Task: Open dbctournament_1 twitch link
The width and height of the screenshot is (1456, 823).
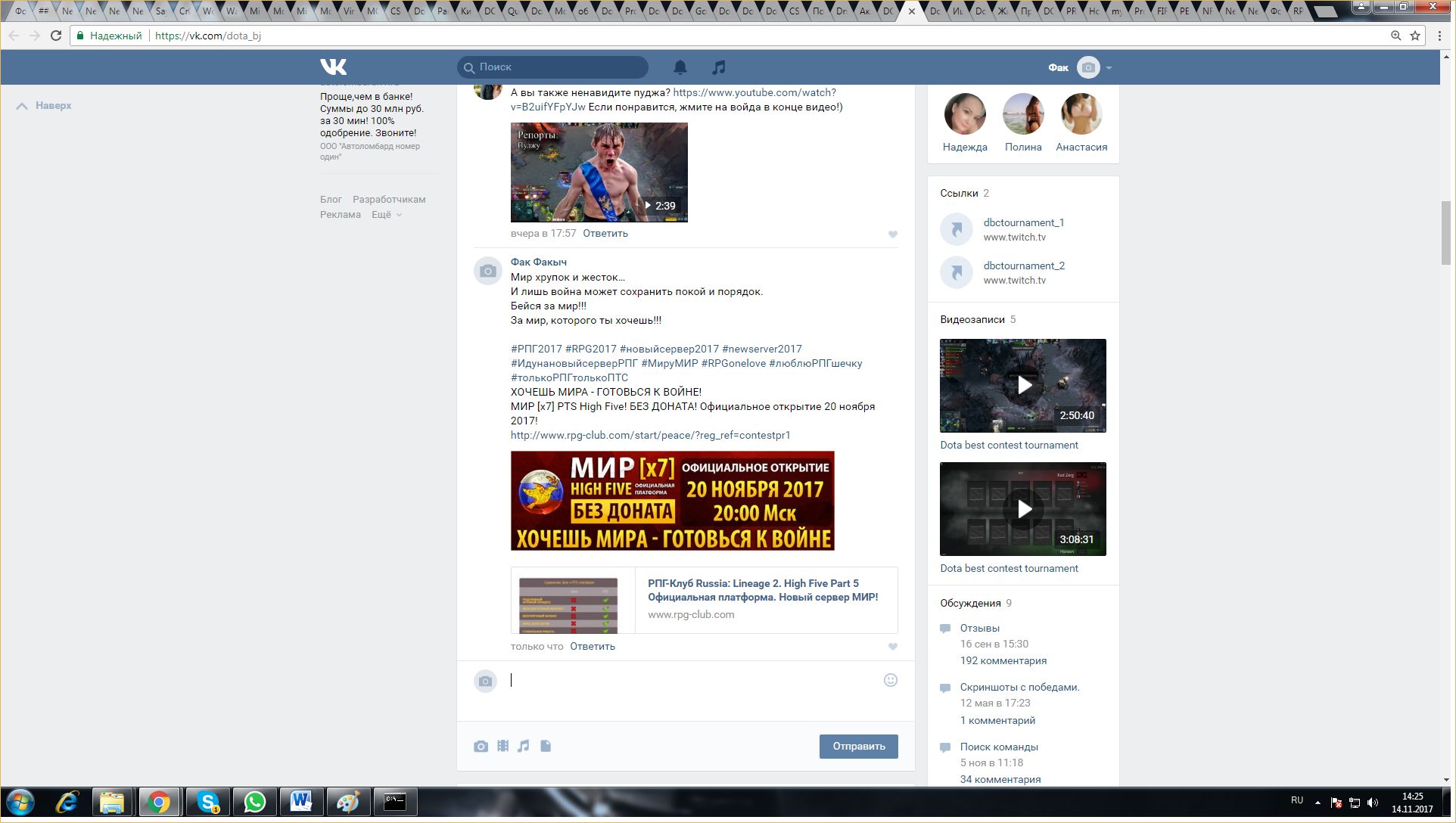Action: pyautogui.click(x=1023, y=222)
